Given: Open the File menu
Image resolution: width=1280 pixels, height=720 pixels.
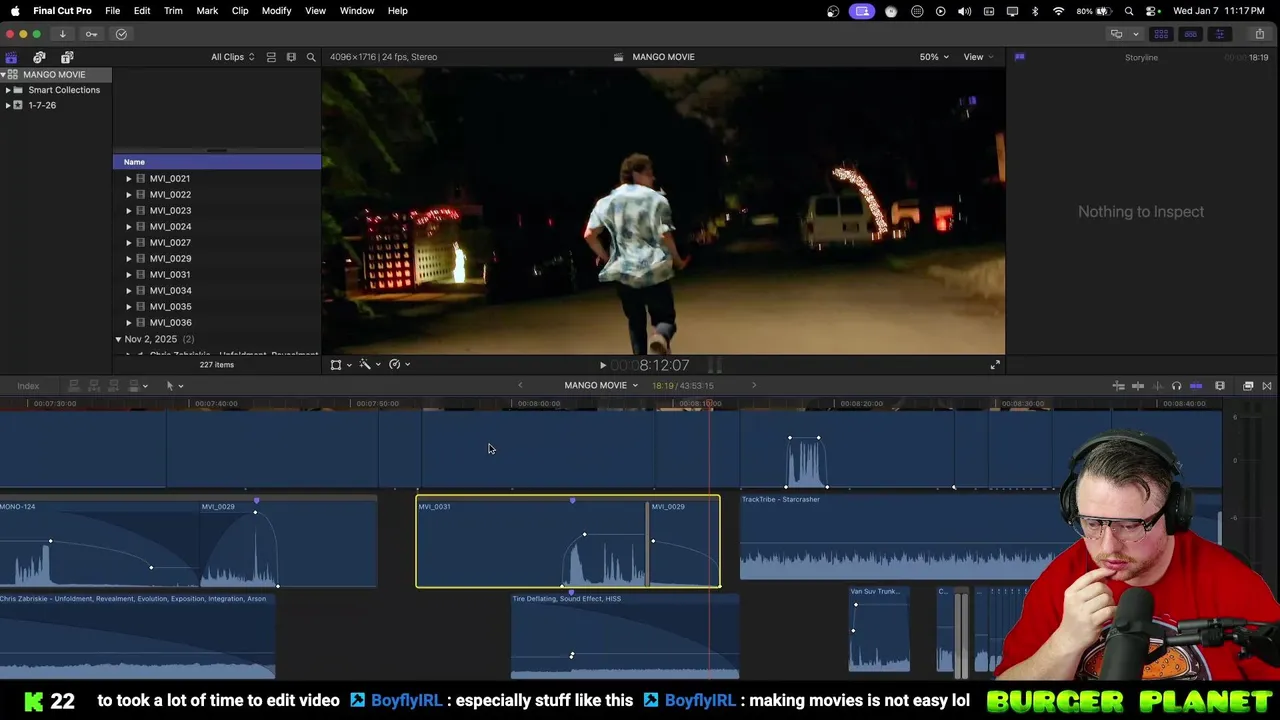Looking at the screenshot, I should click(113, 11).
